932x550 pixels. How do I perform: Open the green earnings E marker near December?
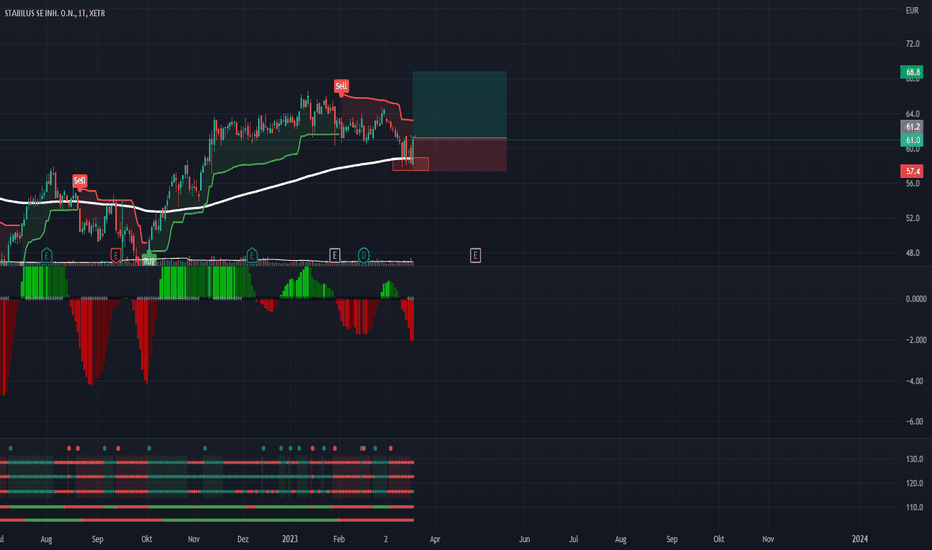tap(251, 256)
